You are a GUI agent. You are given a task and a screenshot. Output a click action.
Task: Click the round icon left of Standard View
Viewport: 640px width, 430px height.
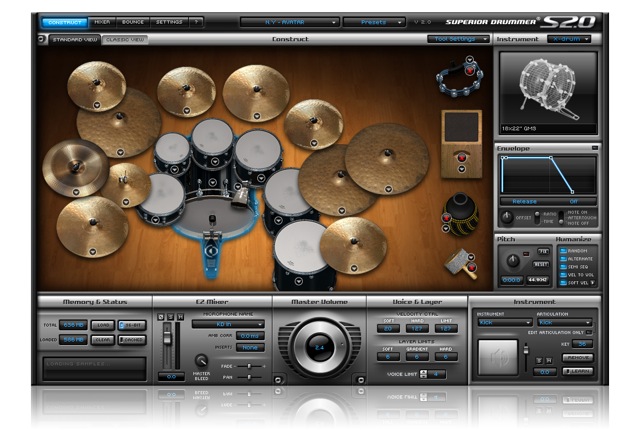pyautogui.click(x=42, y=39)
